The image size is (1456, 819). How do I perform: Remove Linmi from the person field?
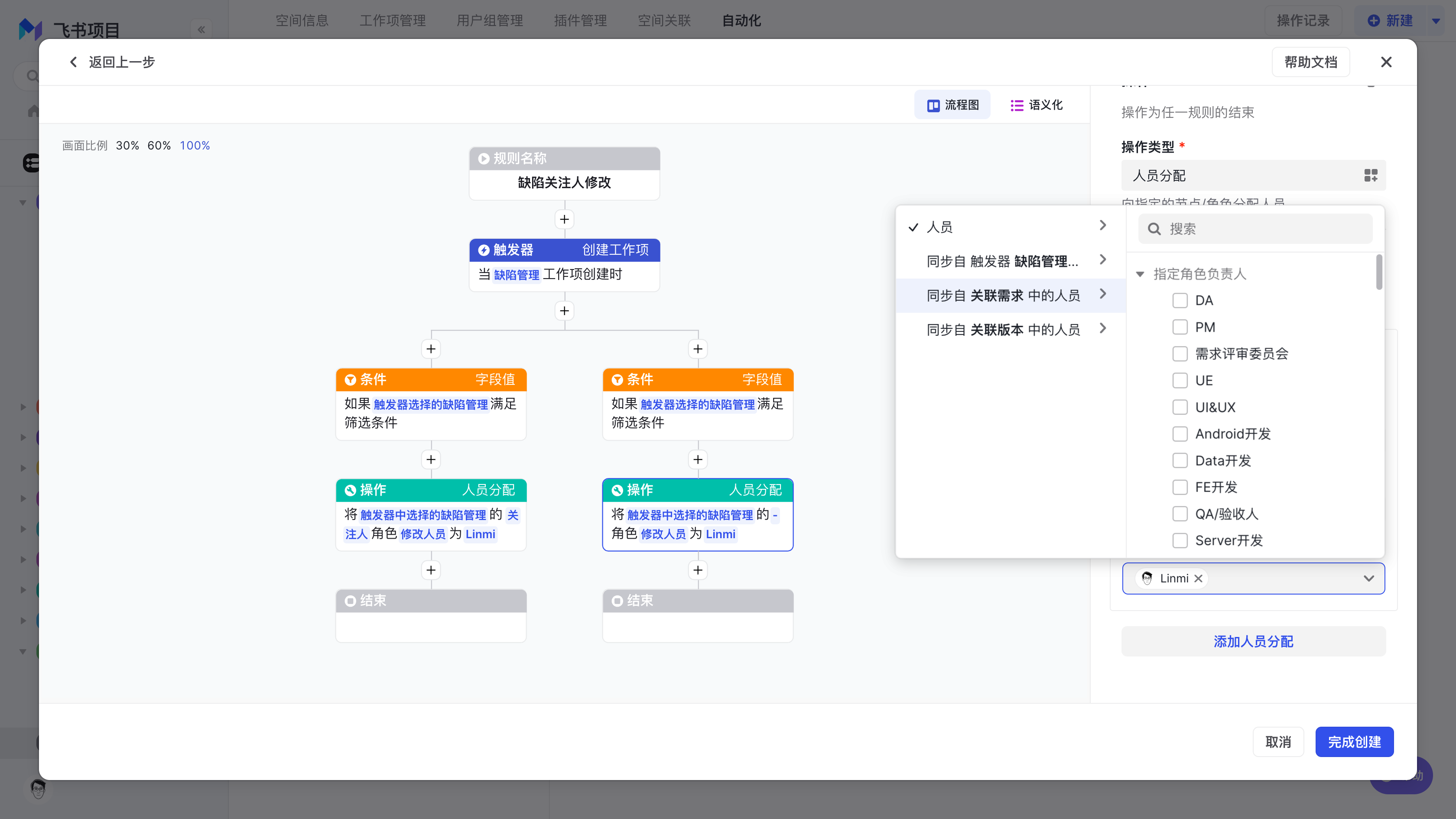tap(1198, 578)
